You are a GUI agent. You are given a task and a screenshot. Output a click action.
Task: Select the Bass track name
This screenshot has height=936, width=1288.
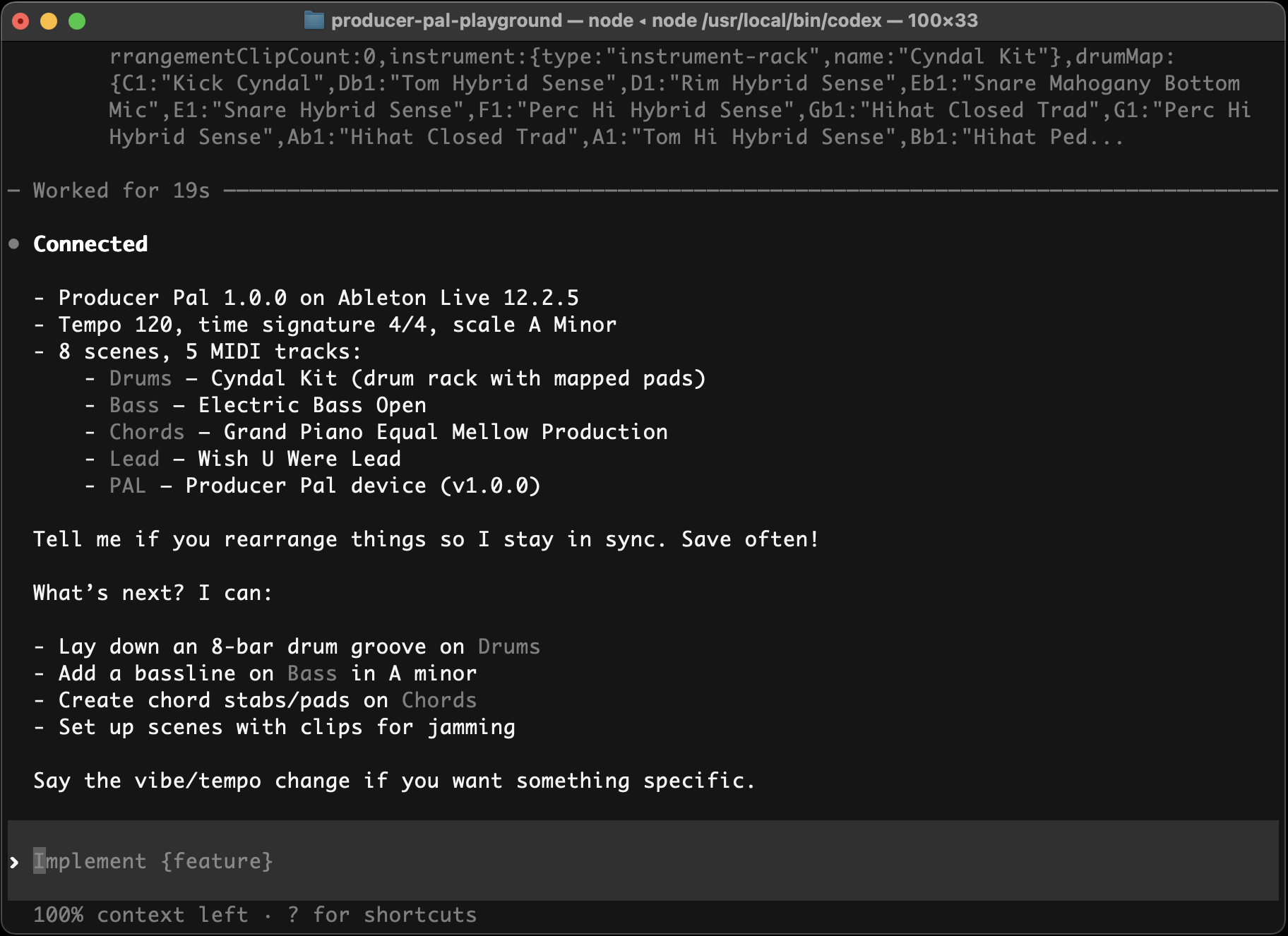click(133, 404)
